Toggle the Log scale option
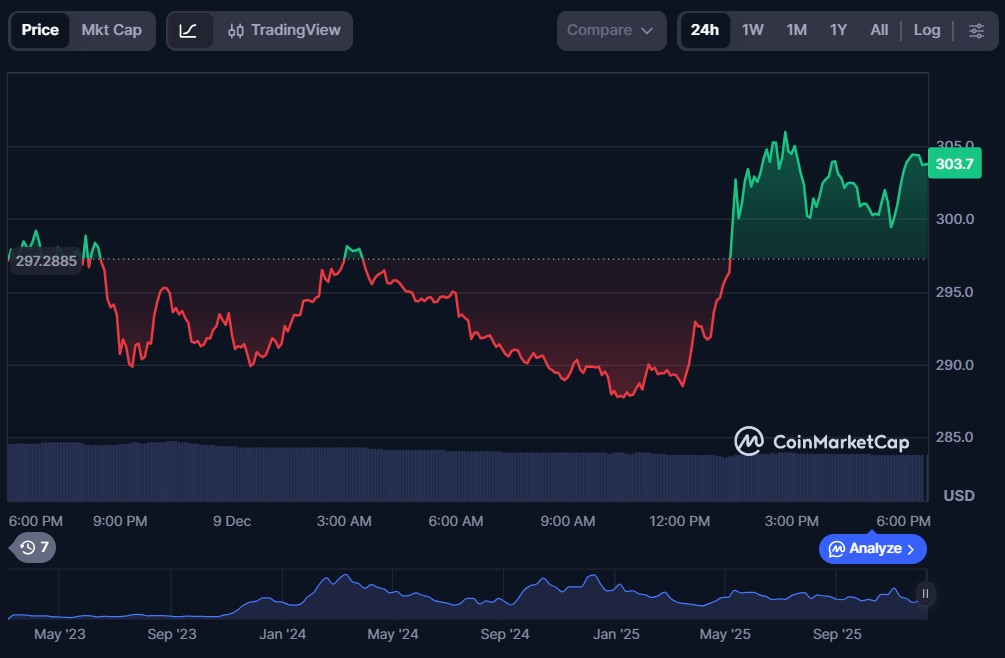Image resolution: width=1005 pixels, height=658 pixels. [927, 30]
